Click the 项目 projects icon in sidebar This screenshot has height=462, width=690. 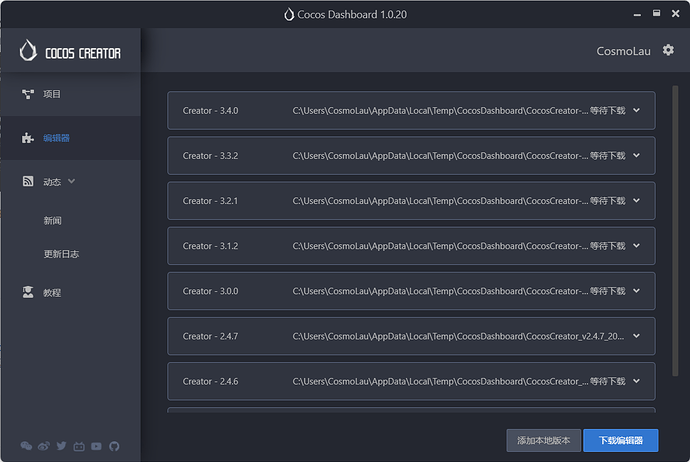28,94
